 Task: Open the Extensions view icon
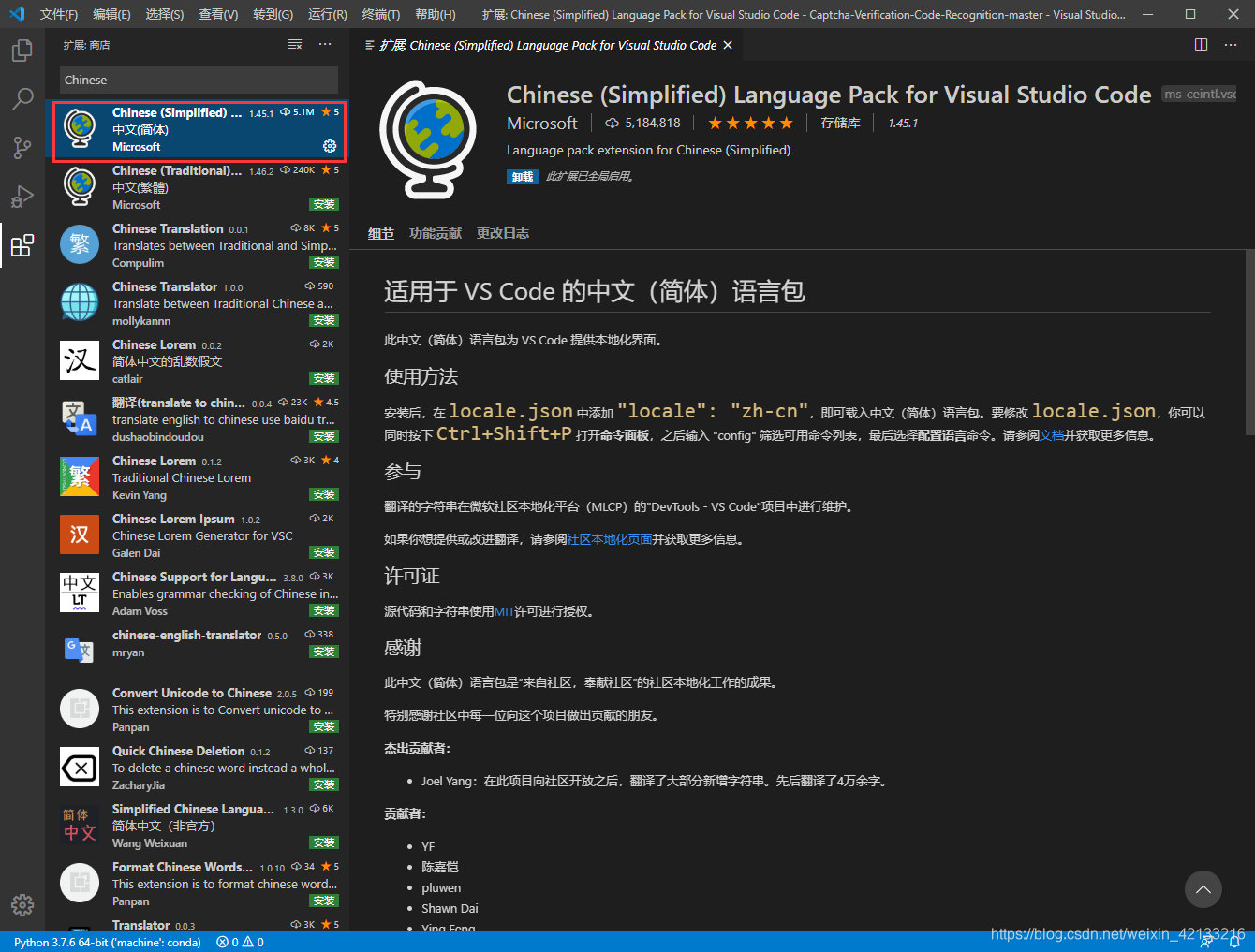click(x=22, y=245)
